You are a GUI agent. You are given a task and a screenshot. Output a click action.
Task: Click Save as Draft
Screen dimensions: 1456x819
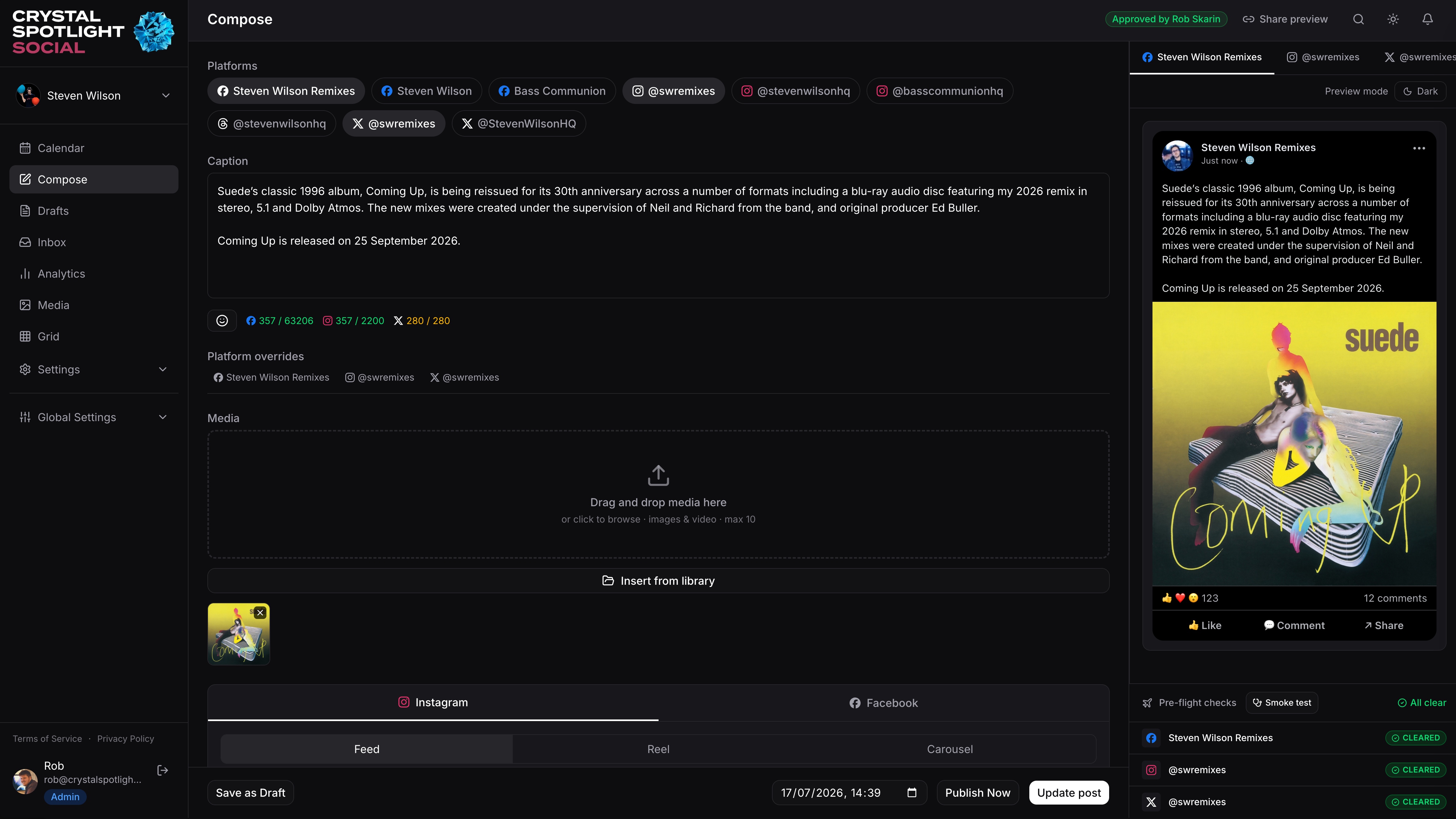250,792
